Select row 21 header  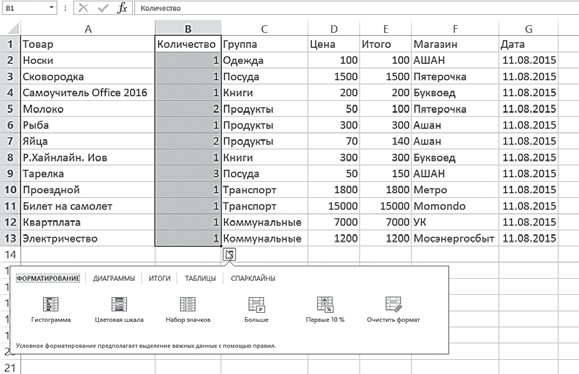10,368
